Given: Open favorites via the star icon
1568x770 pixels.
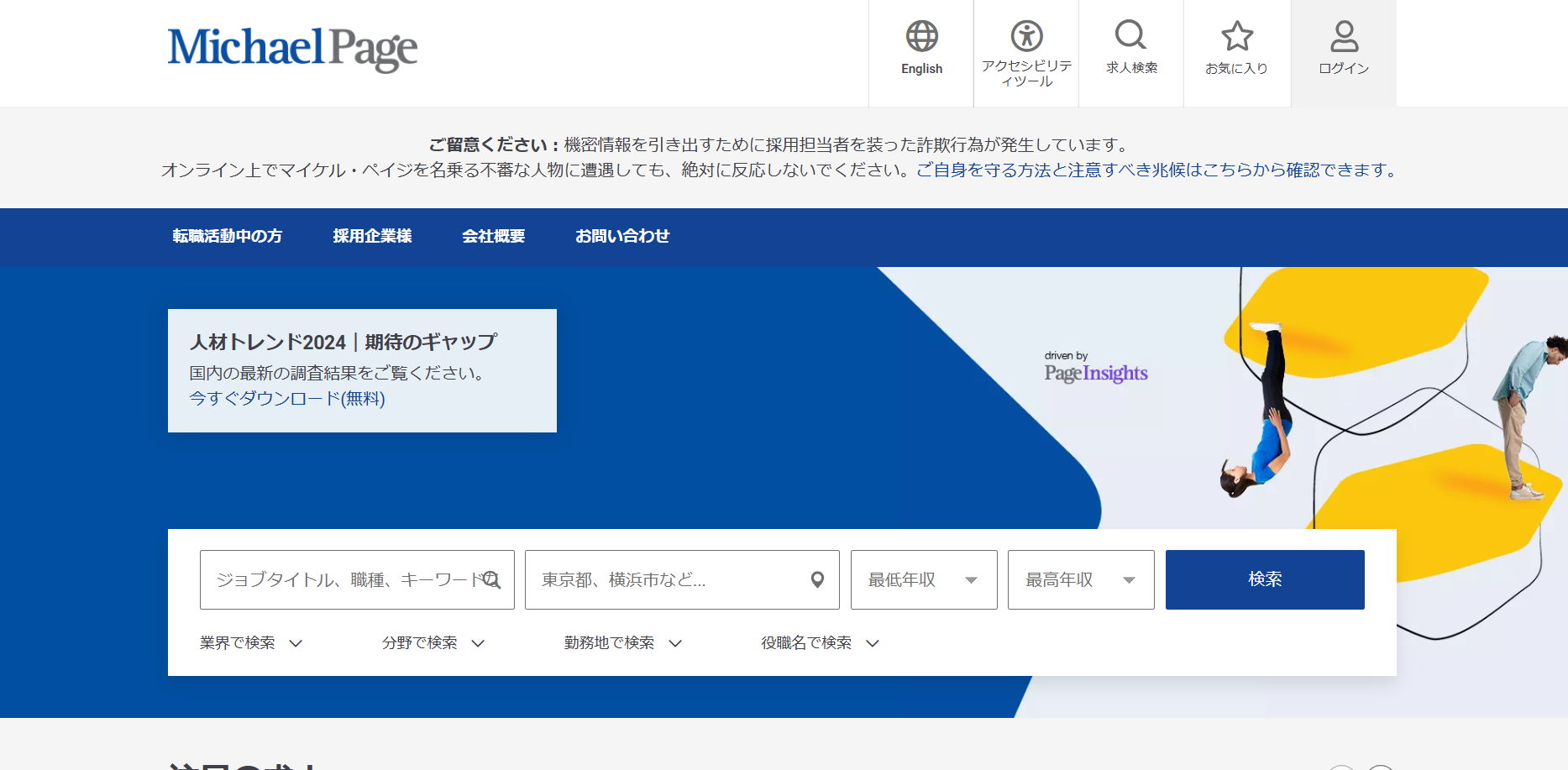Looking at the screenshot, I should tap(1236, 36).
